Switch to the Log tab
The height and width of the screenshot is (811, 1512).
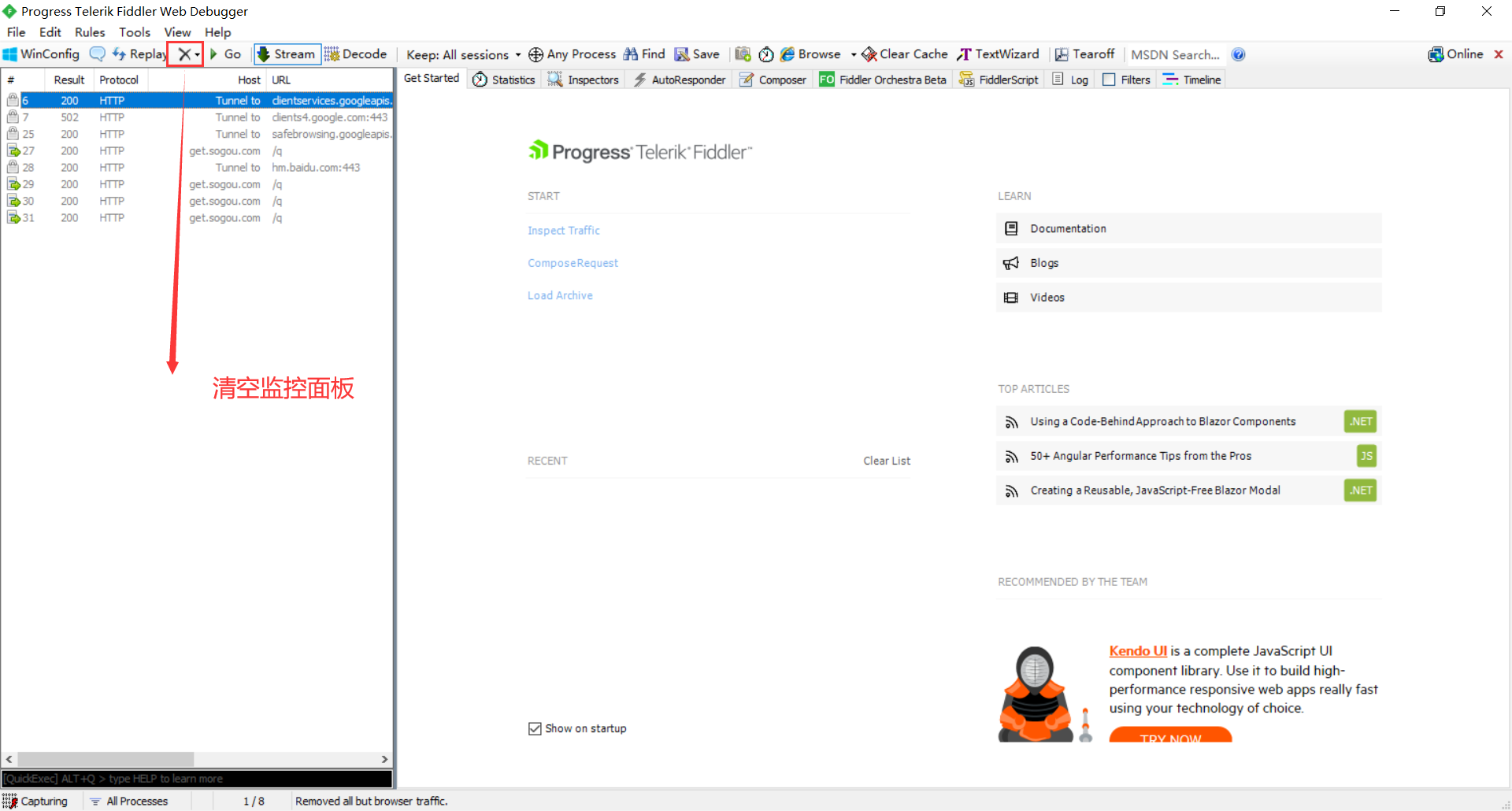point(1070,80)
